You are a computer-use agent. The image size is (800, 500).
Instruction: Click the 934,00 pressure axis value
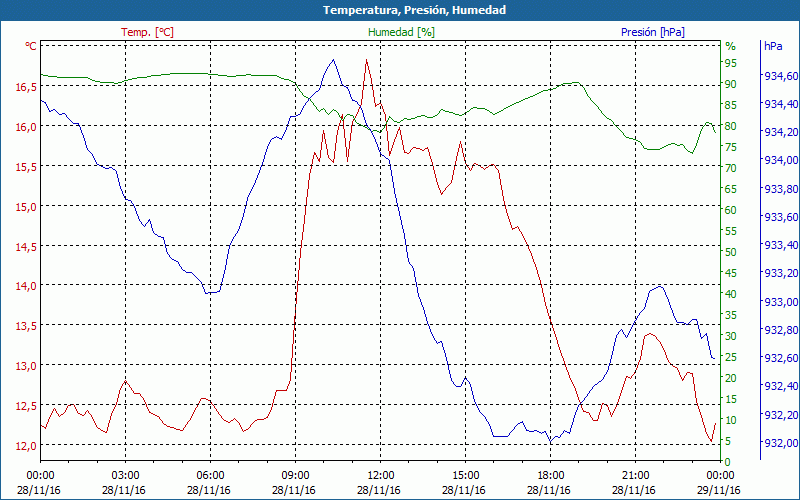(781, 161)
